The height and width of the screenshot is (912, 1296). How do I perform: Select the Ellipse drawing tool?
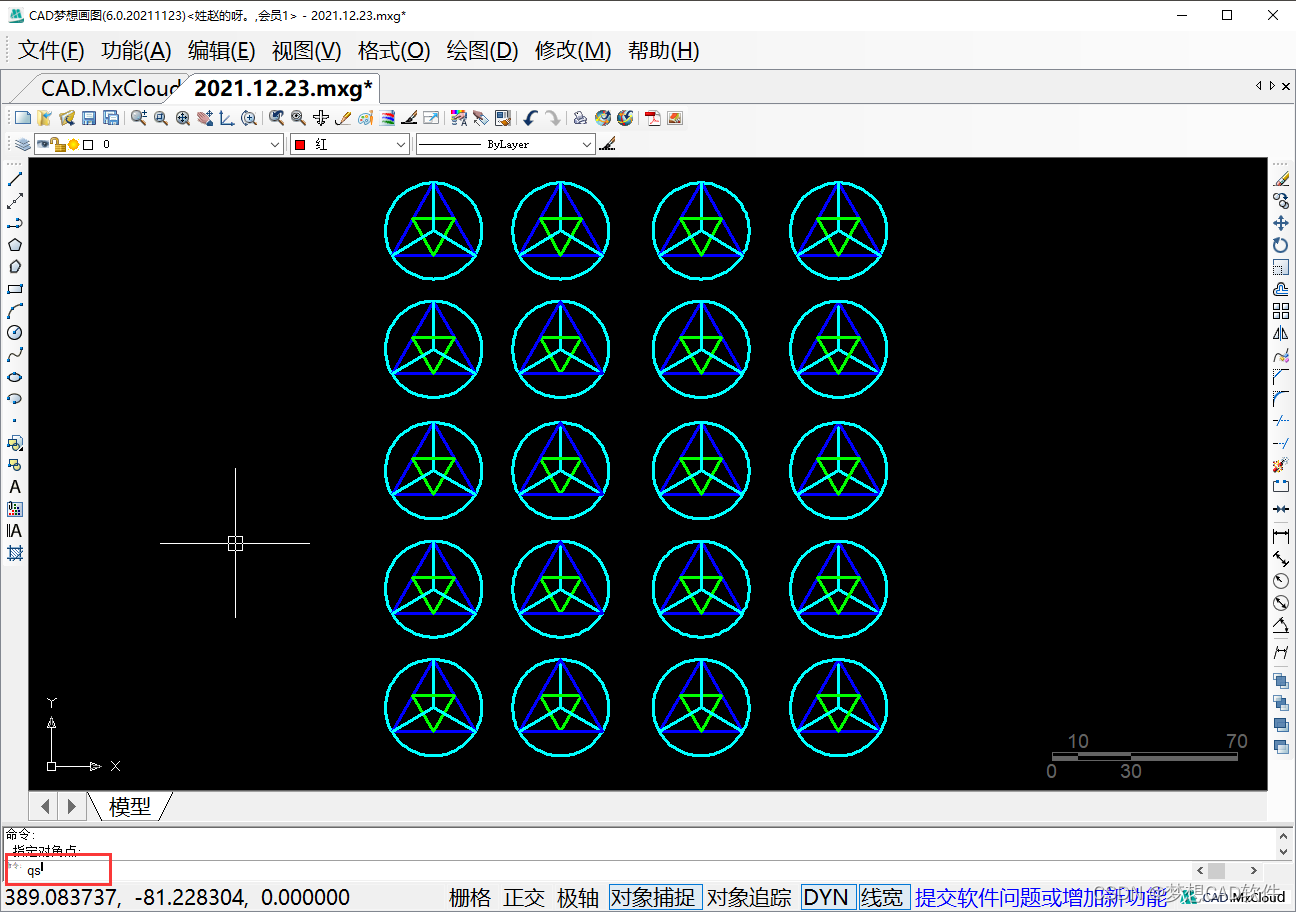[15, 377]
